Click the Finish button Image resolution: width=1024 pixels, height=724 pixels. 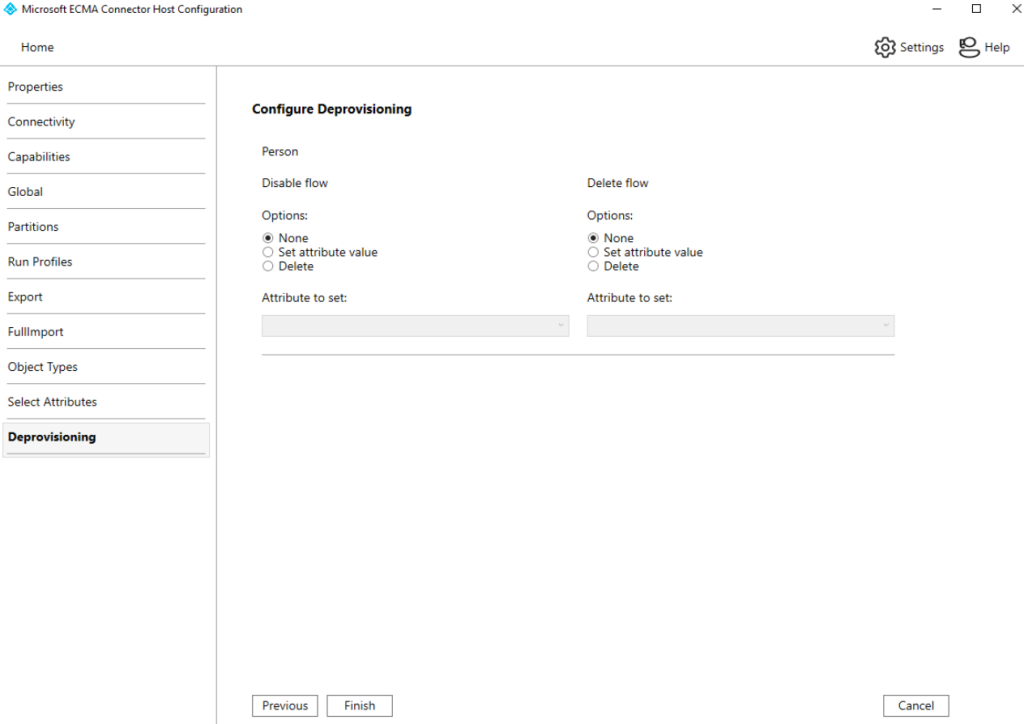[x=359, y=705]
